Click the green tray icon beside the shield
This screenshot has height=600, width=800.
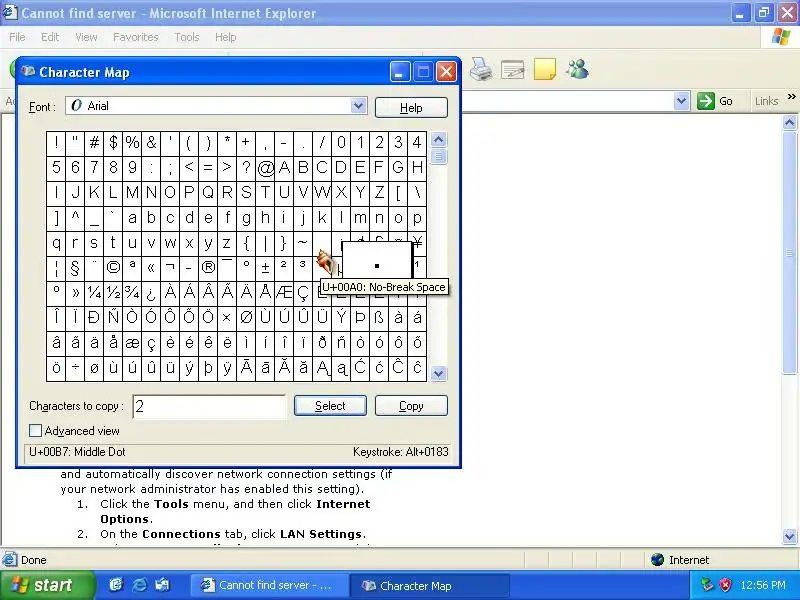click(707, 585)
